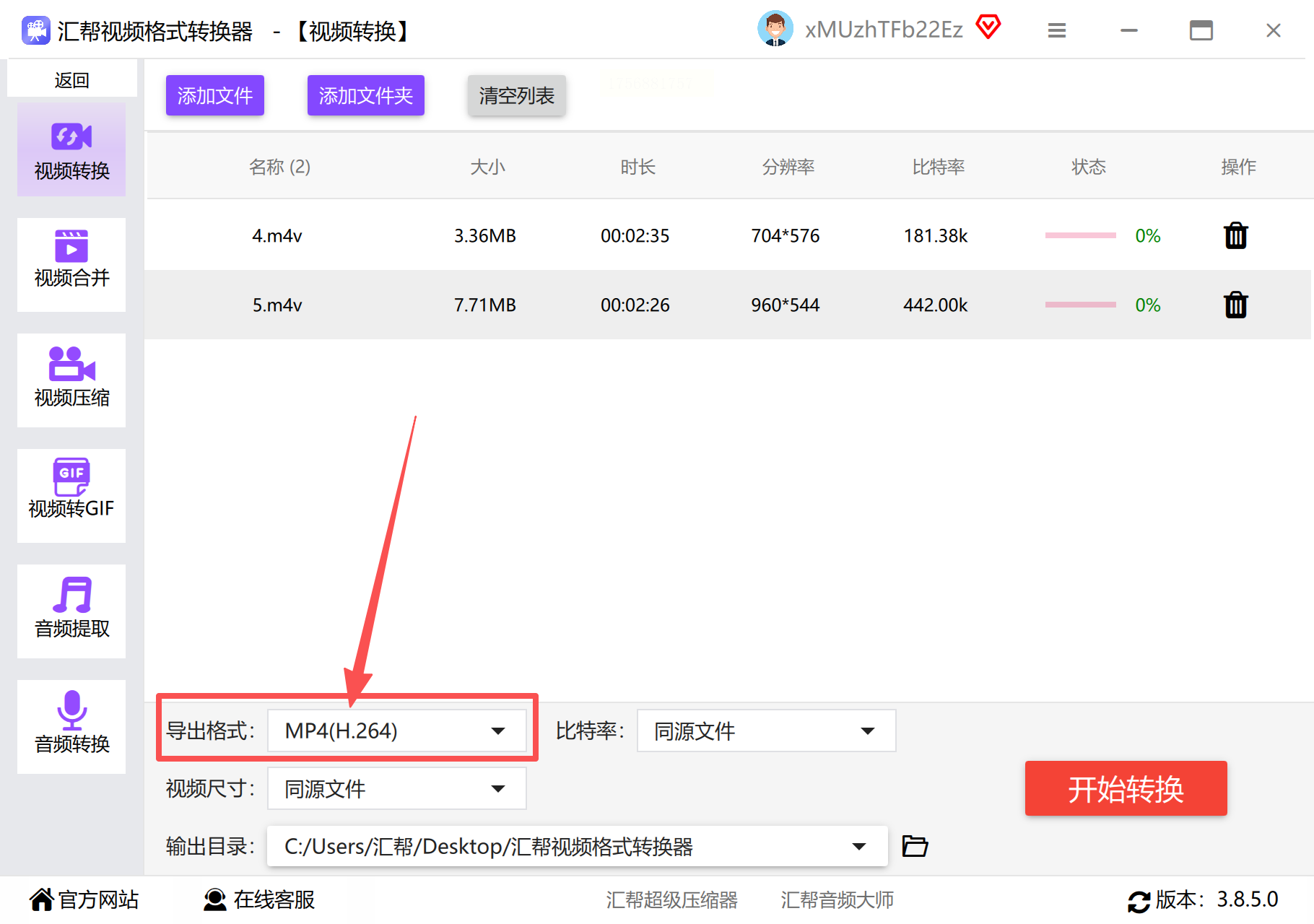Click the 添加文件夹 button

tap(366, 95)
